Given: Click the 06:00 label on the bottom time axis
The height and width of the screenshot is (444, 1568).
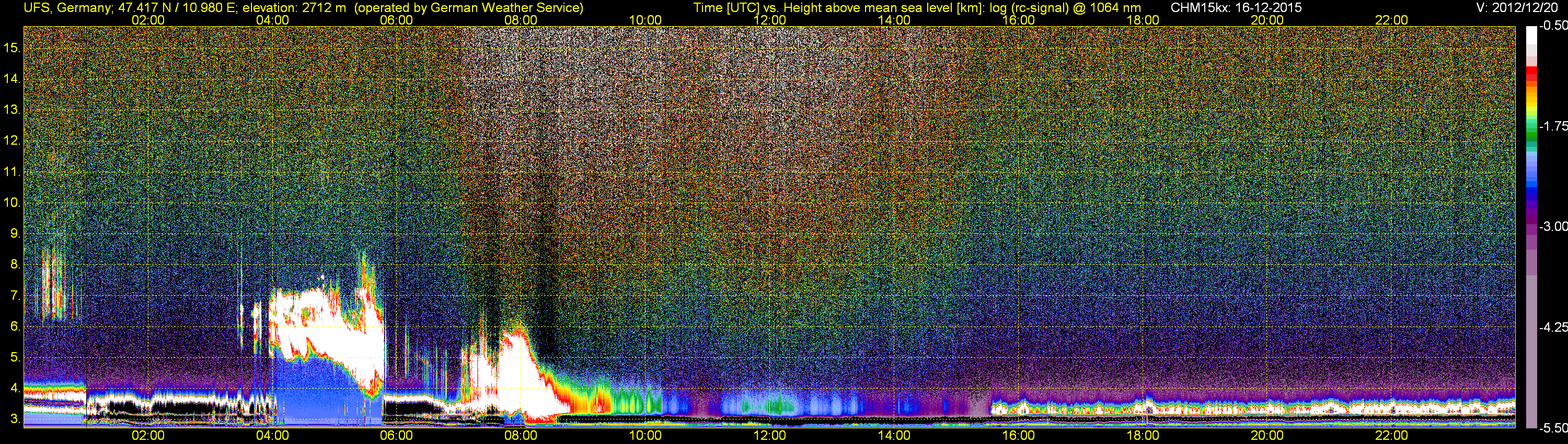Looking at the screenshot, I should (396, 436).
